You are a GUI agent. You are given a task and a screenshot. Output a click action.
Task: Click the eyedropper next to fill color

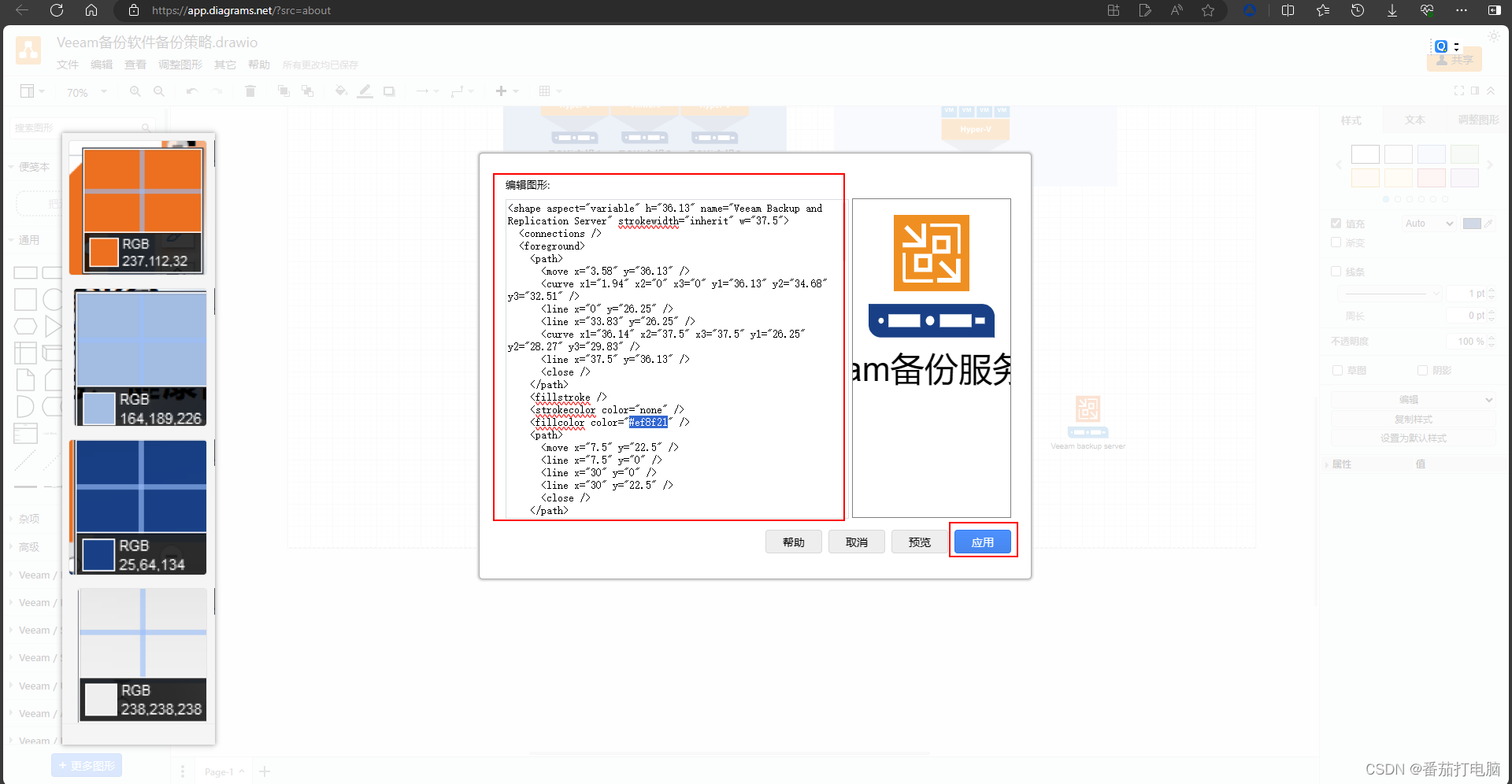(1488, 224)
